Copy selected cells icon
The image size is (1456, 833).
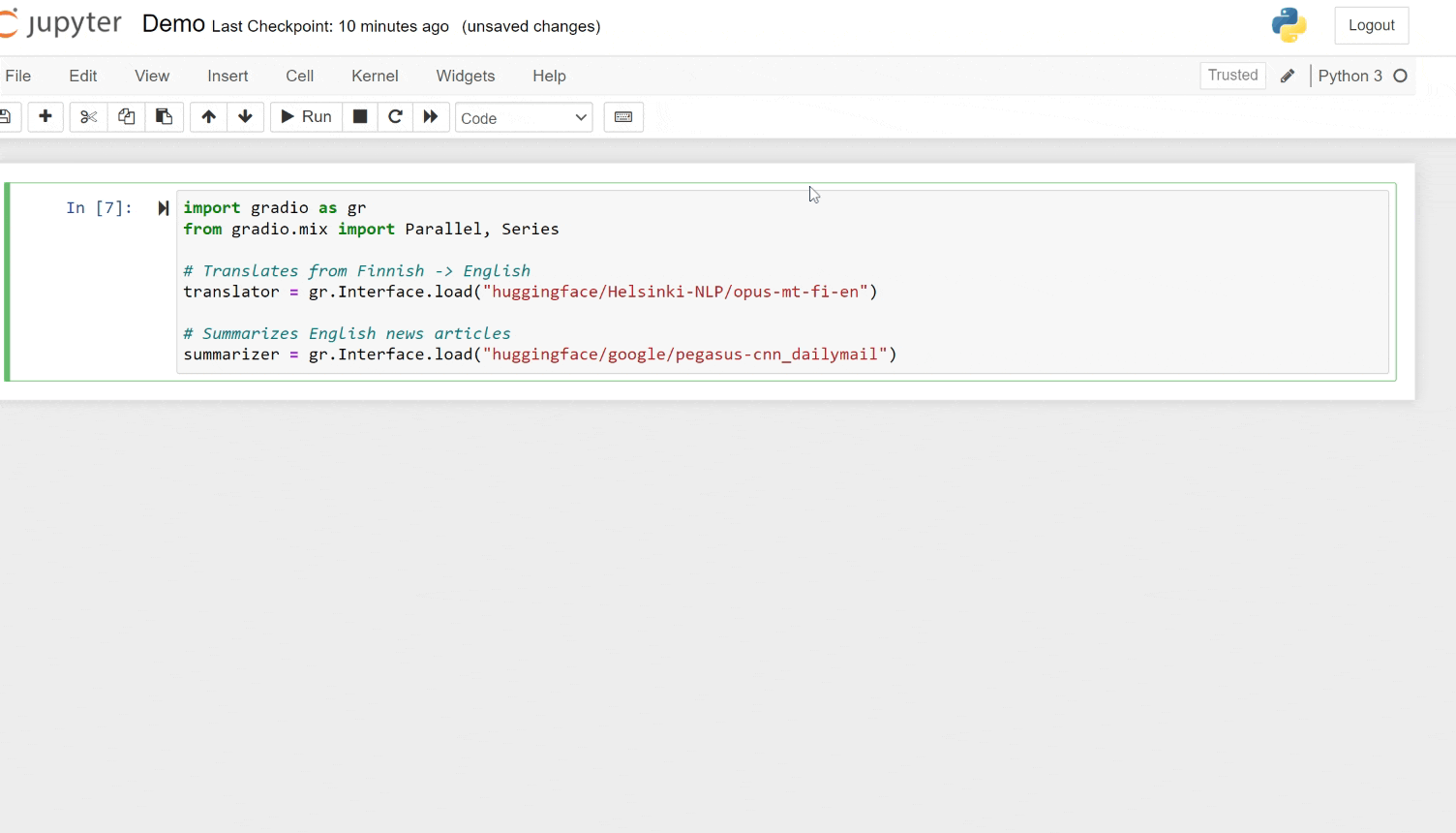126,117
